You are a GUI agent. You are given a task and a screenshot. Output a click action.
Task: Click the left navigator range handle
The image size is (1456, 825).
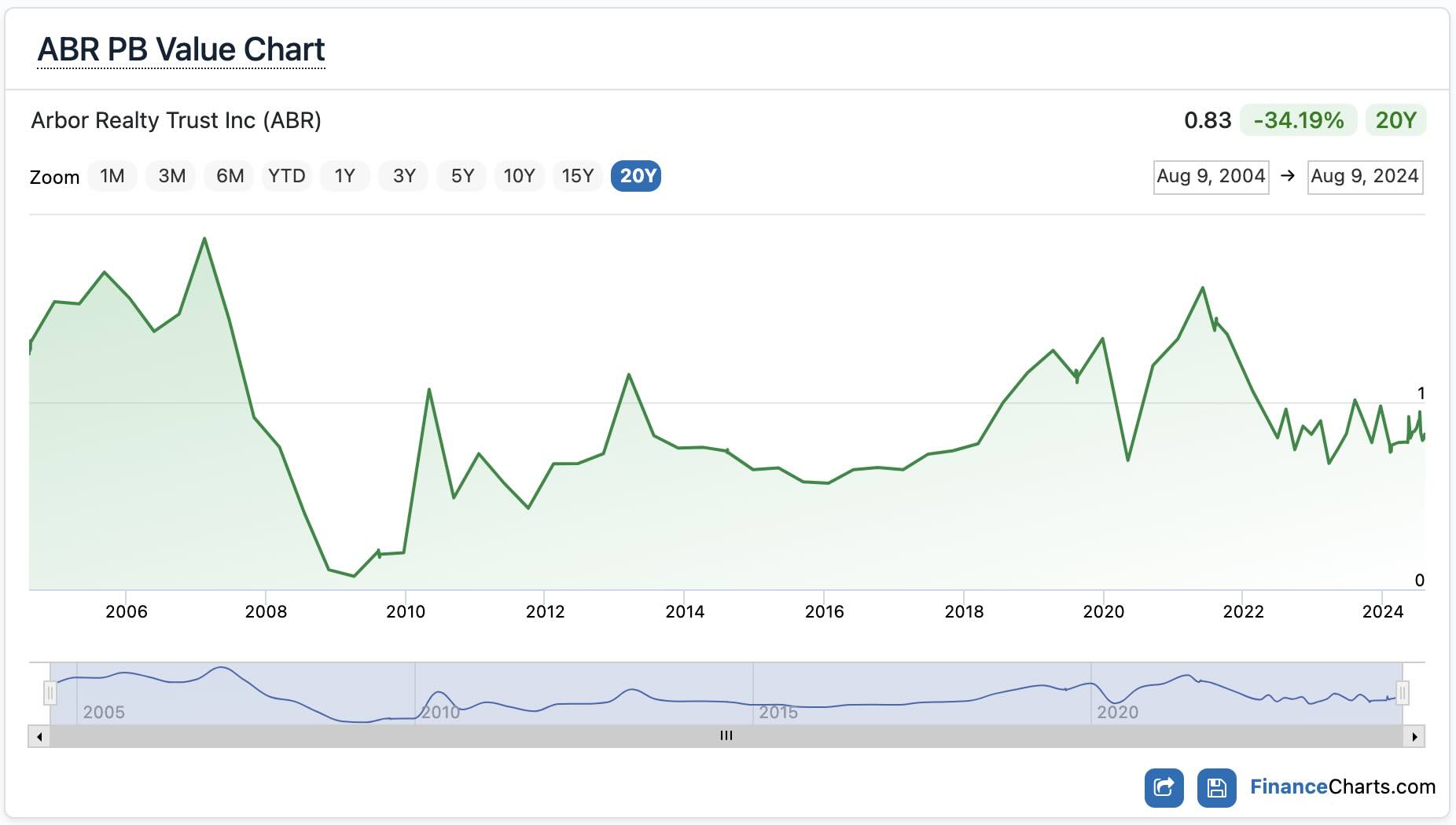pyautogui.click(x=50, y=693)
